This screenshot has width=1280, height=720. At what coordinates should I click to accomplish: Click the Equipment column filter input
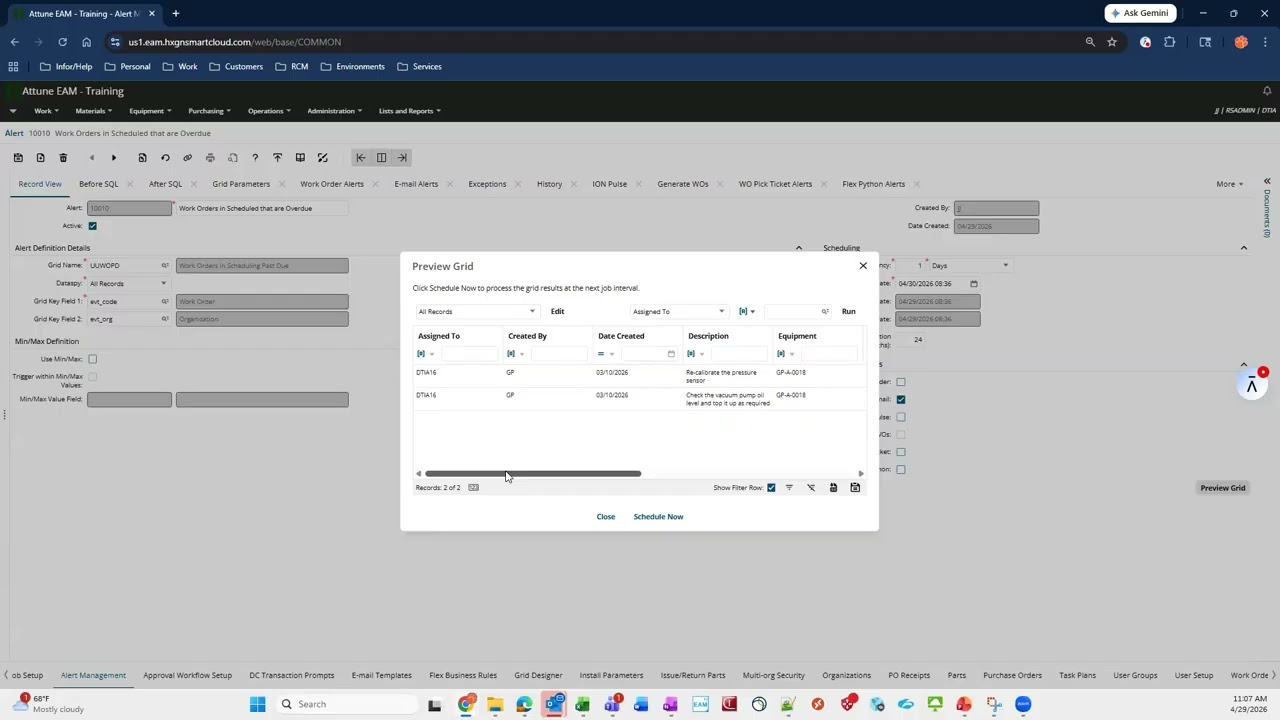pos(828,354)
